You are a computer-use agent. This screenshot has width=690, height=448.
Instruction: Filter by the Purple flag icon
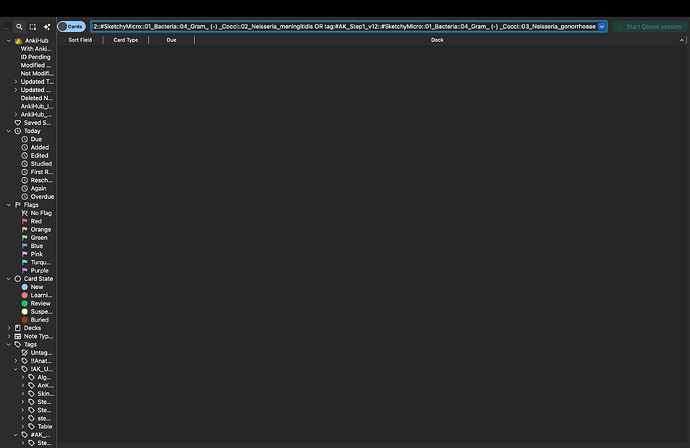25,271
